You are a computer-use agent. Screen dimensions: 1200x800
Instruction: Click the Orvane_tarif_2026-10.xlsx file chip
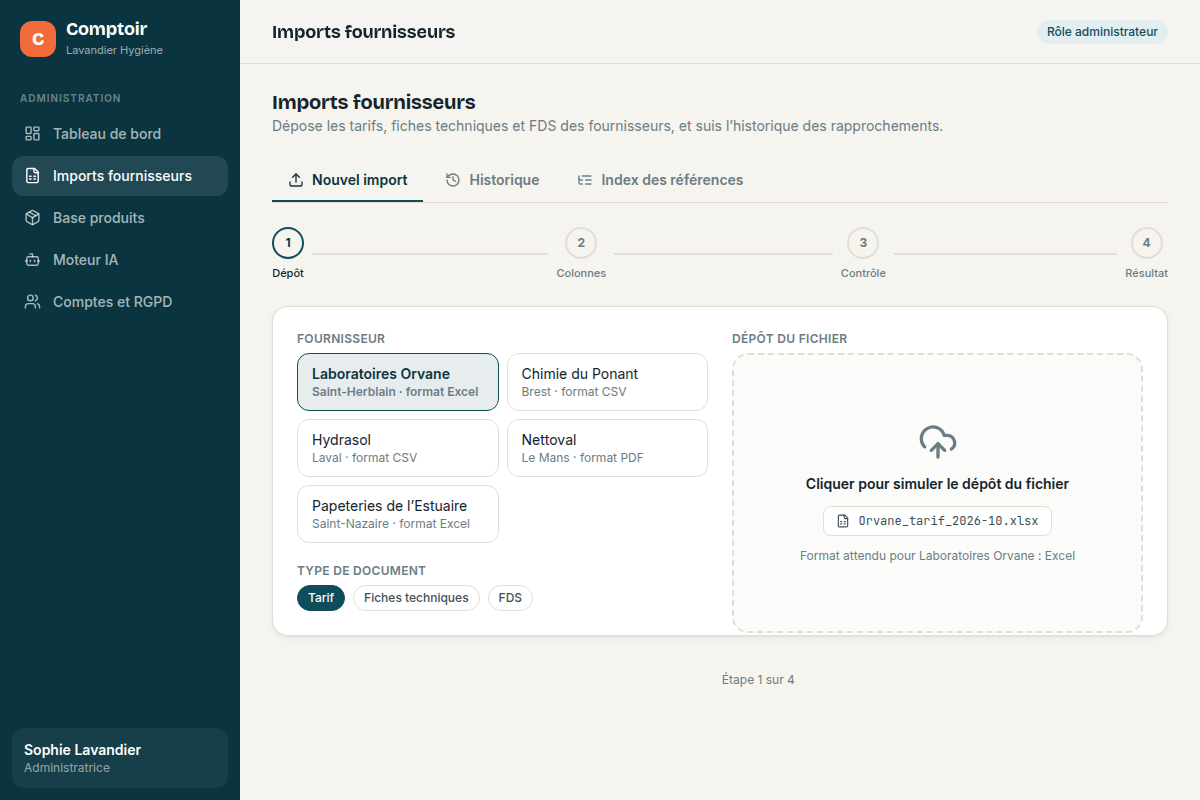(x=937, y=521)
